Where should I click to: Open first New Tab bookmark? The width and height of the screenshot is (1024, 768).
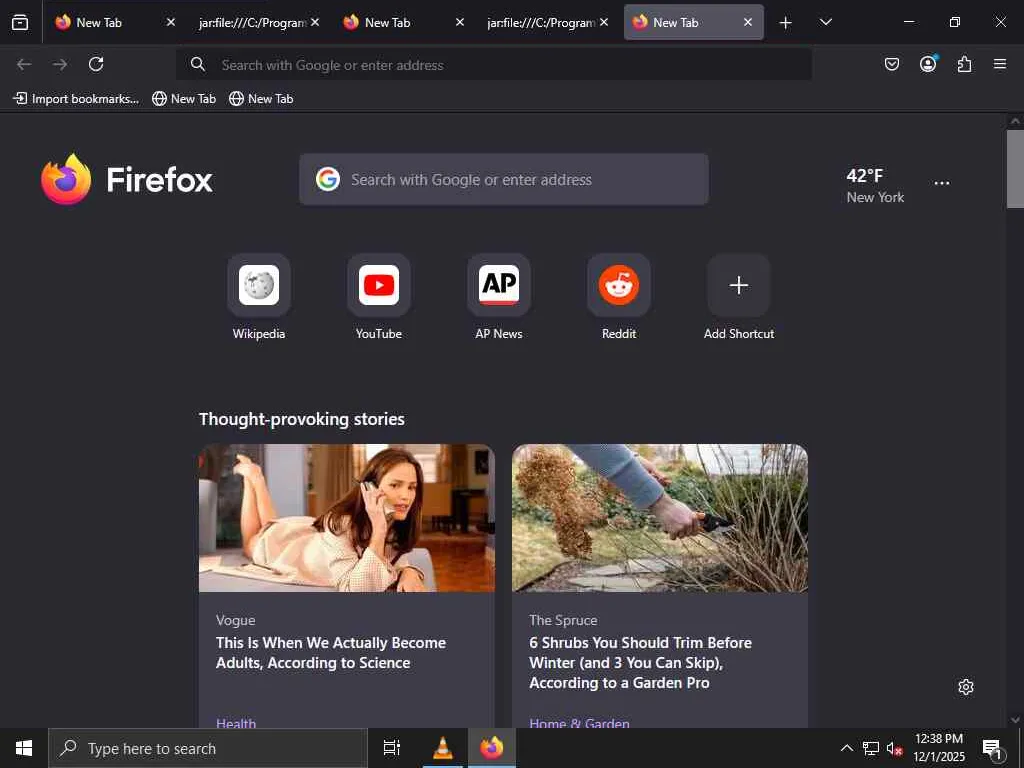coord(184,99)
